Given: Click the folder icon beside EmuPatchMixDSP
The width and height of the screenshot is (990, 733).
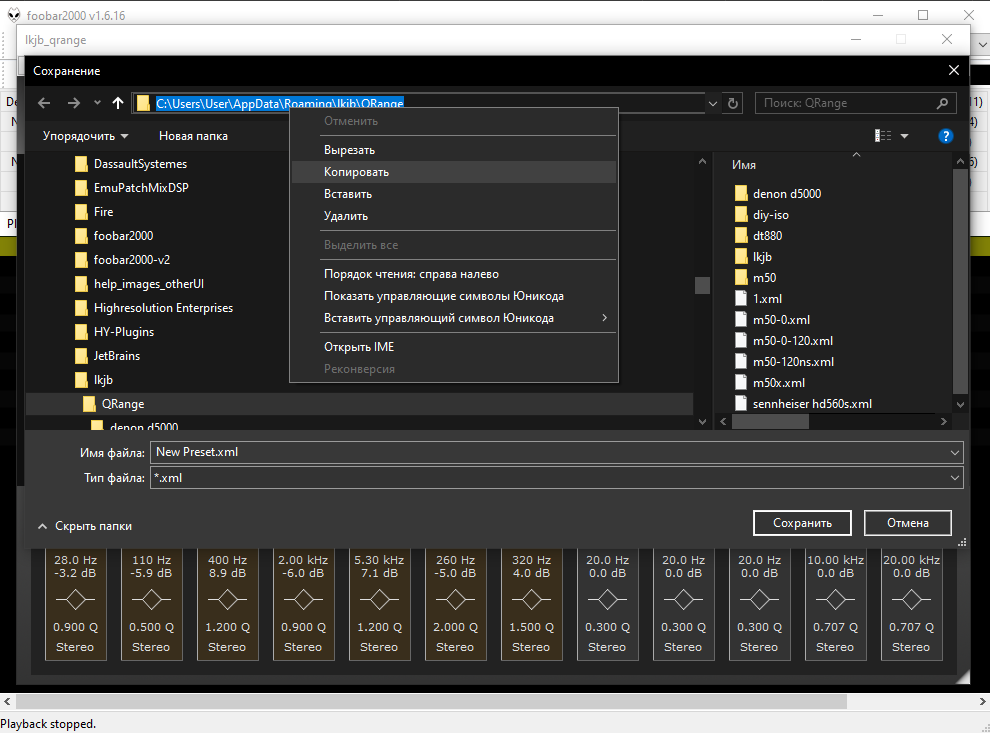Looking at the screenshot, I should pos(81,188).
